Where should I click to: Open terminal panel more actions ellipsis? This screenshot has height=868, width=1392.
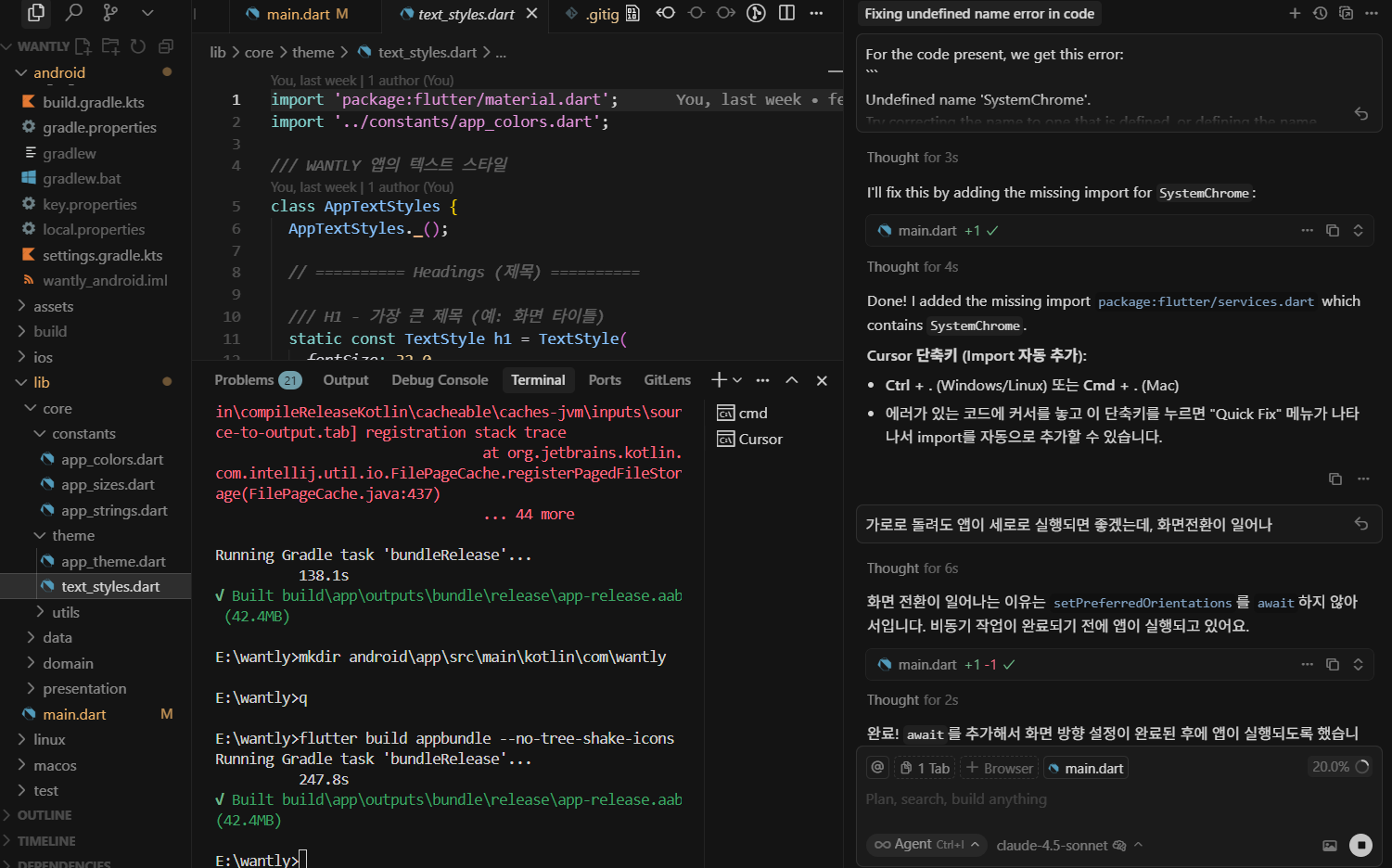[762, 380]
